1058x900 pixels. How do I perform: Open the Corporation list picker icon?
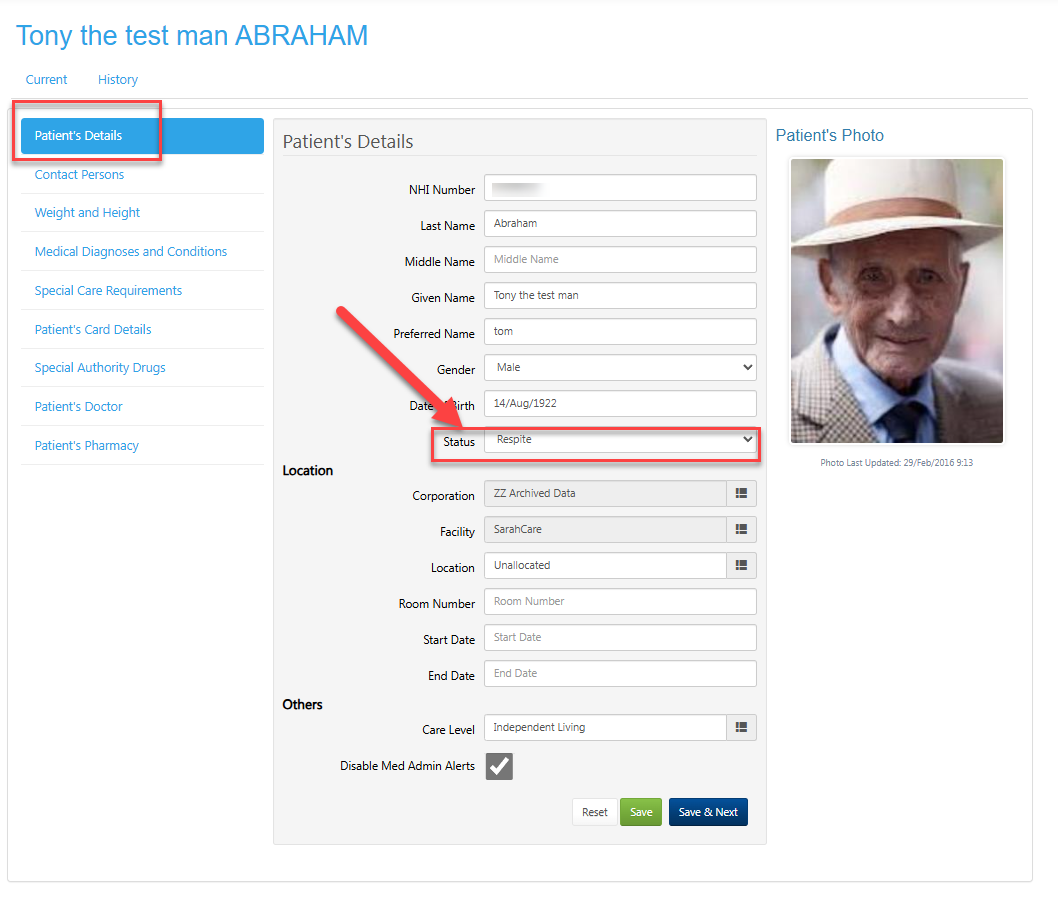coord(741,493)
